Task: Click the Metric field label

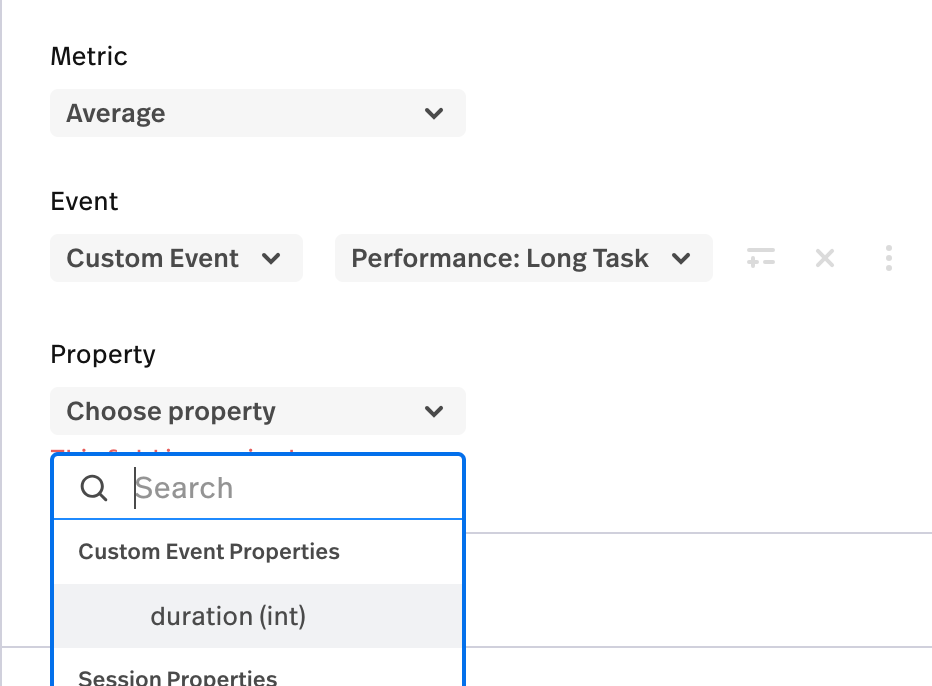Action: pyautogui.click(x=89, y=56)
